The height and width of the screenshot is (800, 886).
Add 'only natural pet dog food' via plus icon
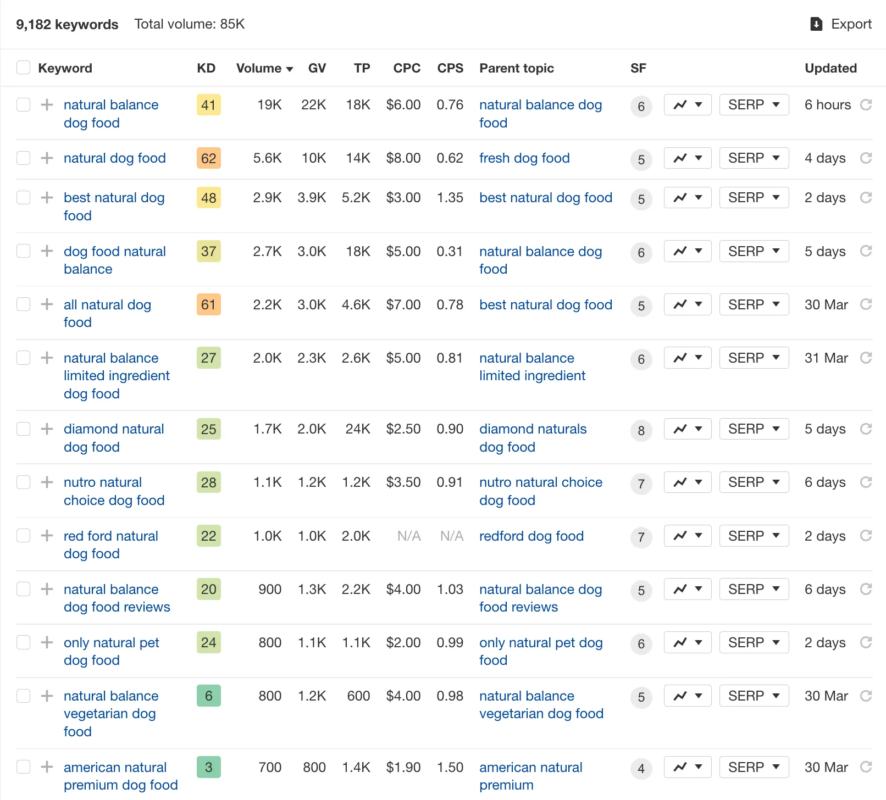[47, 642]
